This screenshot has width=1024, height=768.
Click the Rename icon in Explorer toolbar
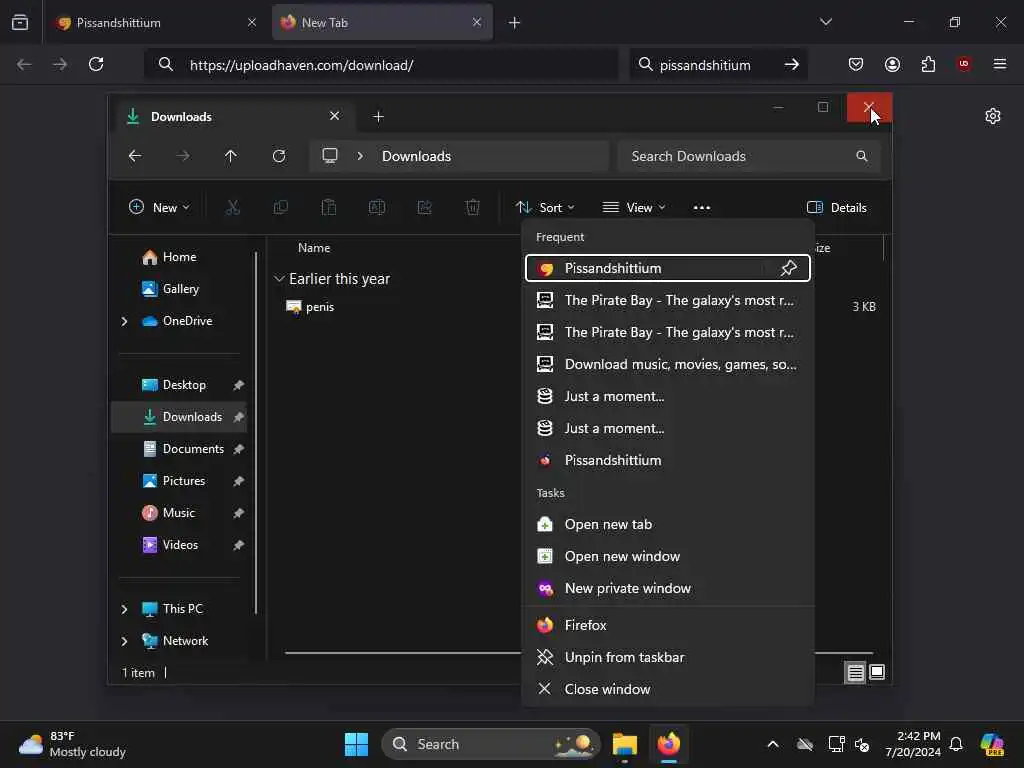click(377, 208)
